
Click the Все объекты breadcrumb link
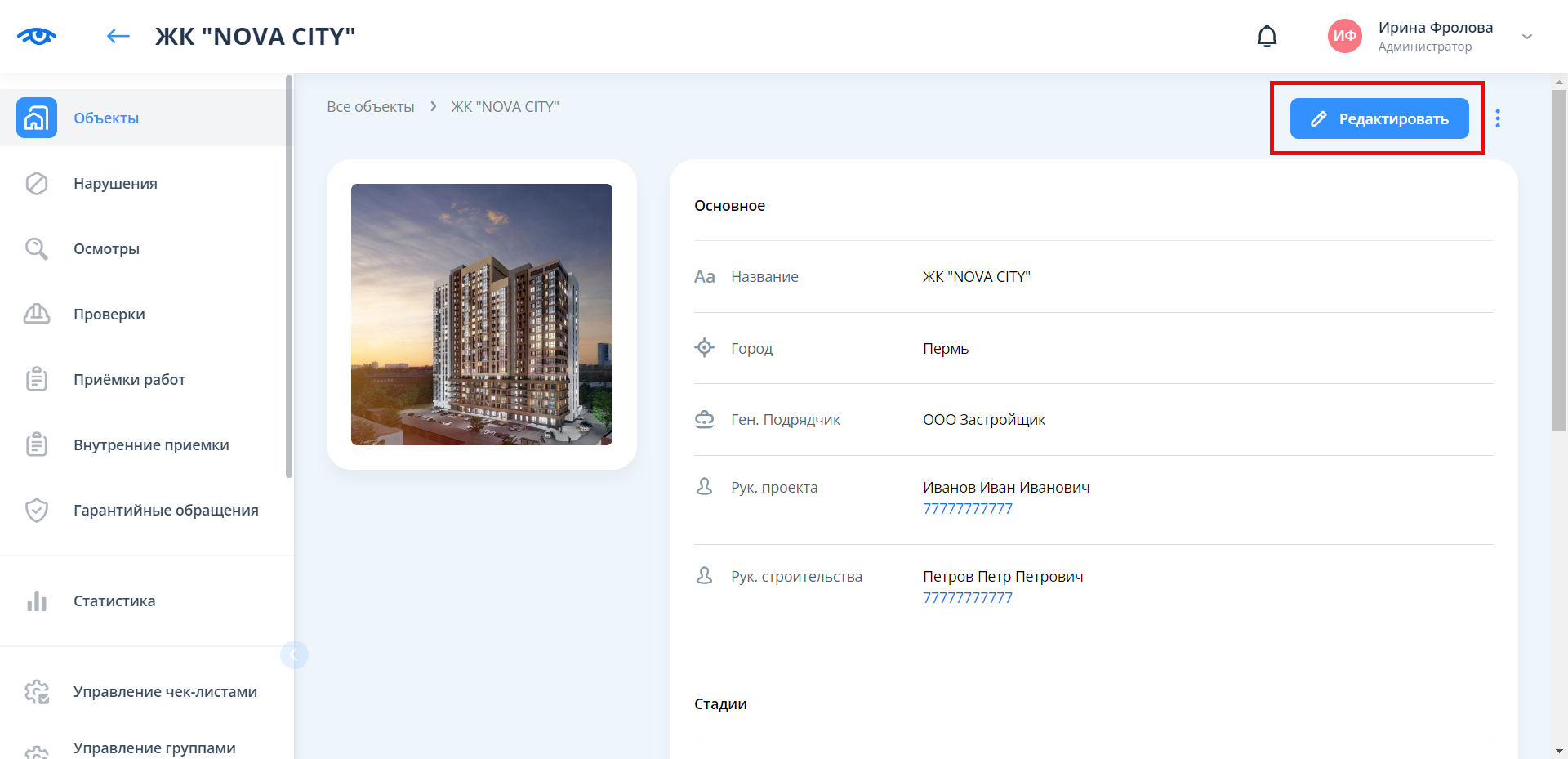point(370,107)
